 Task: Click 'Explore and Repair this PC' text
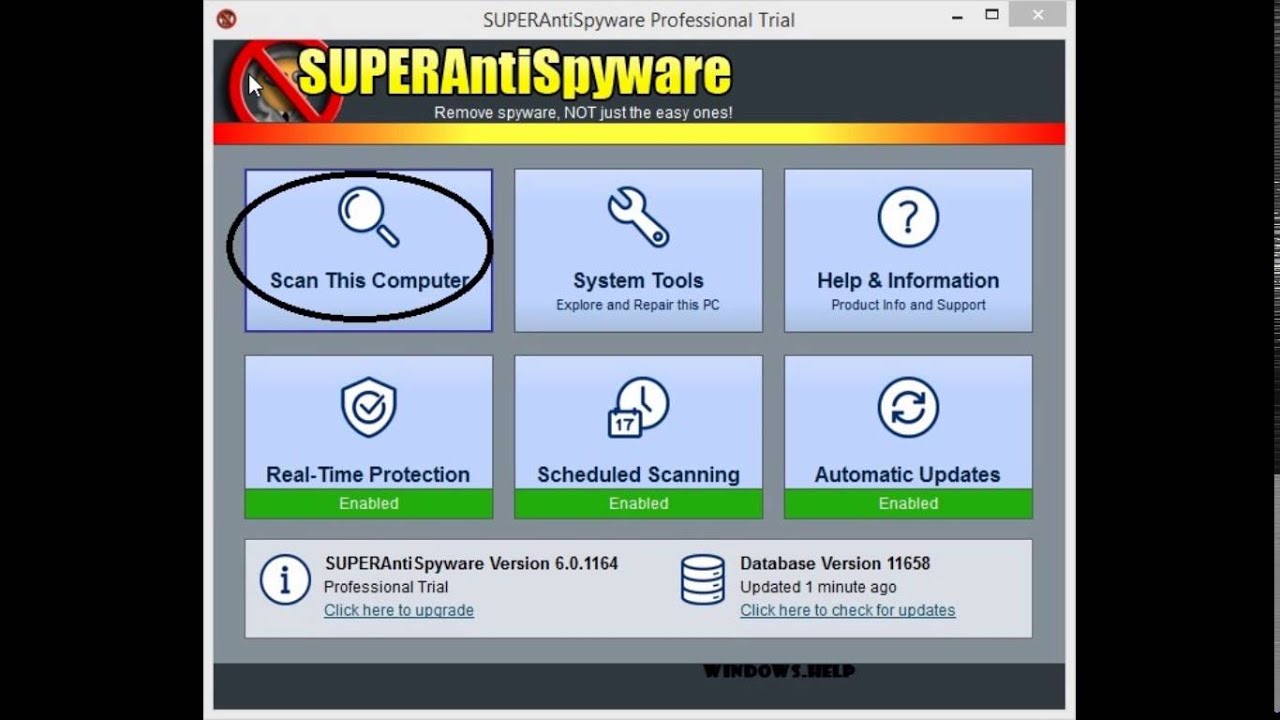click(x=638, y=305)
